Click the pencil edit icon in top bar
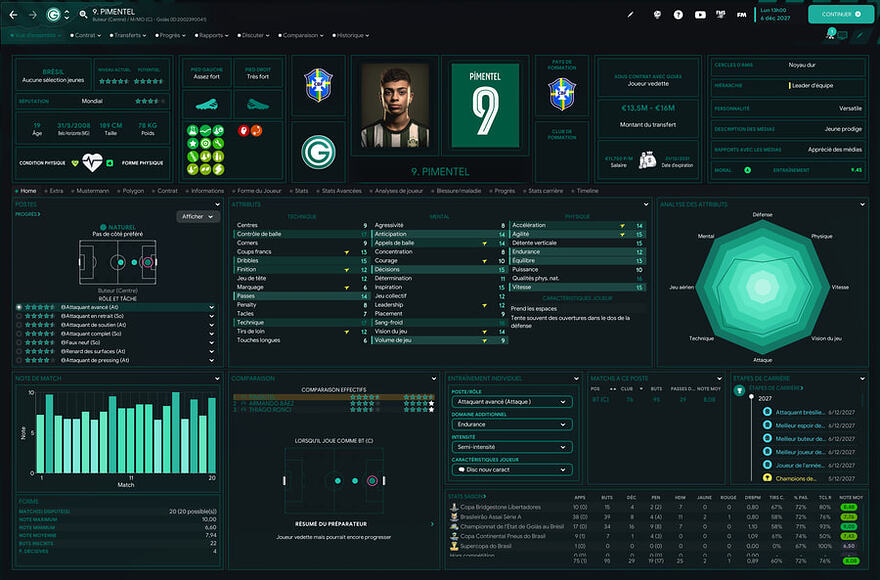The image size is (880, 580). (x=631, y=15)
